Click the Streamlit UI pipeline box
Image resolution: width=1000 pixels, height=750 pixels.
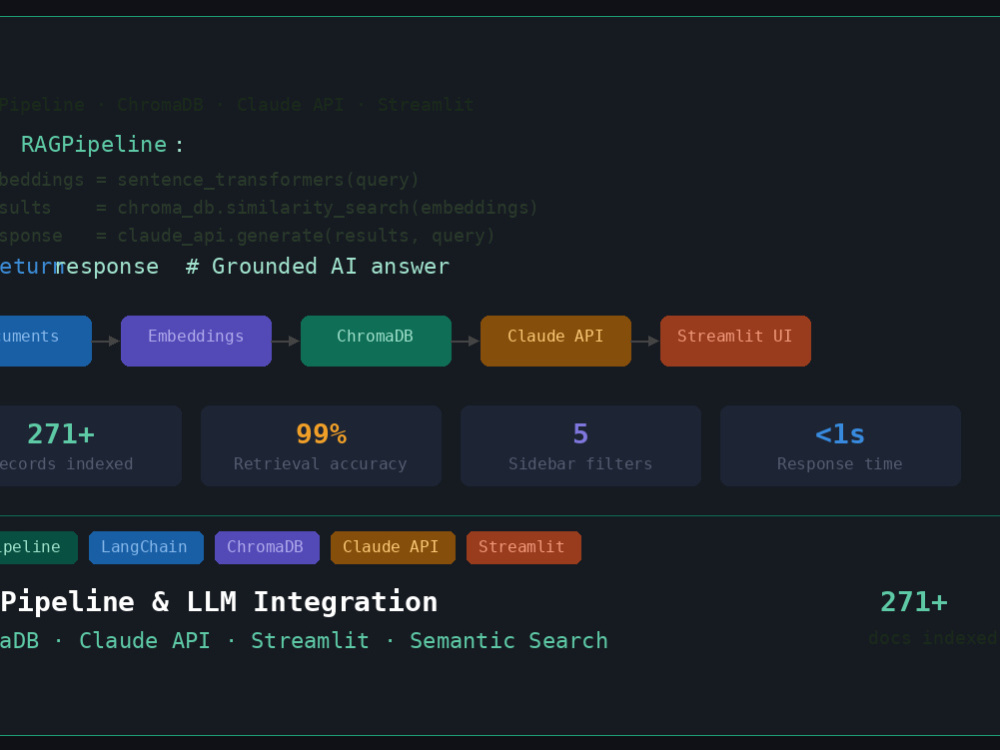pos(735,341)
